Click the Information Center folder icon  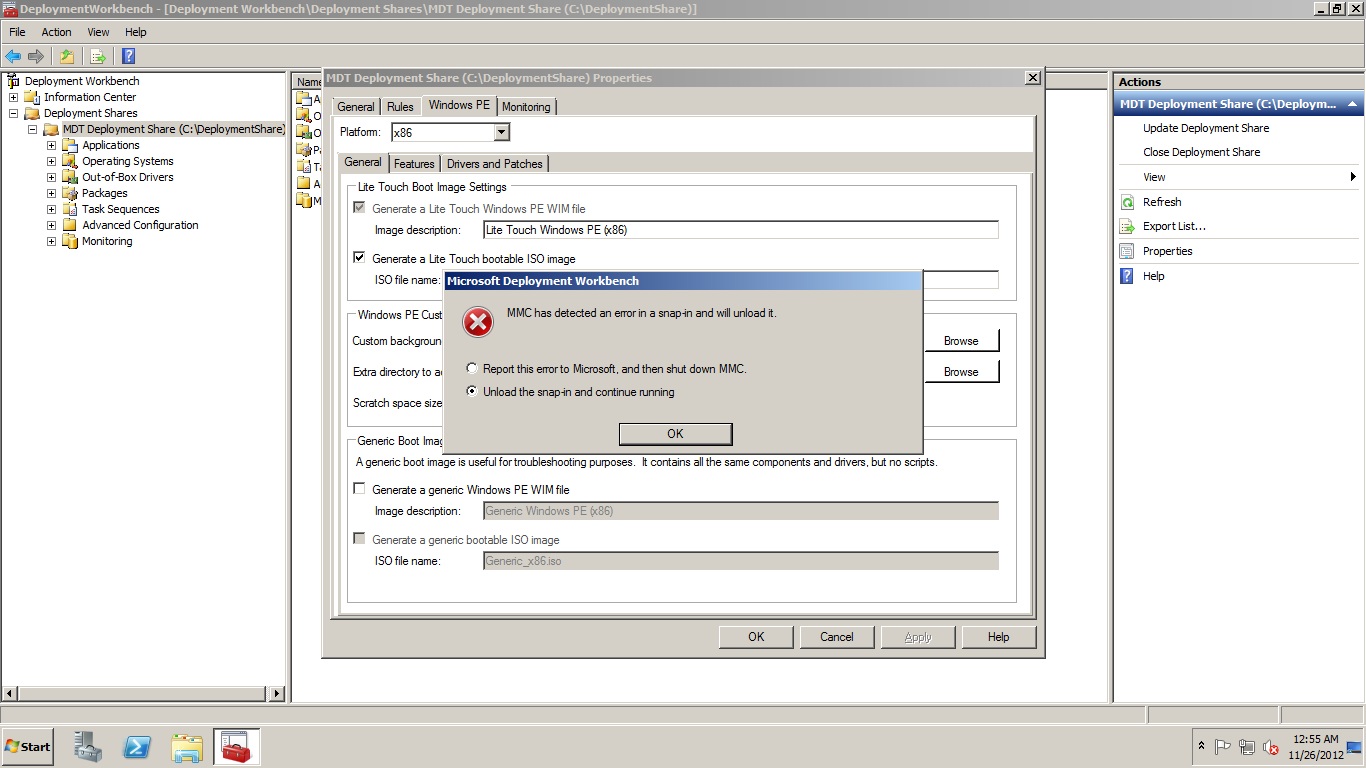pyautogui.click(x=32, y=97)
